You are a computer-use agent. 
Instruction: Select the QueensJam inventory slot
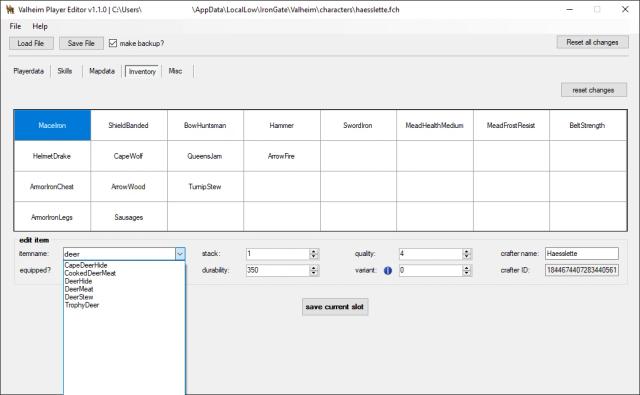pos(205,156)
